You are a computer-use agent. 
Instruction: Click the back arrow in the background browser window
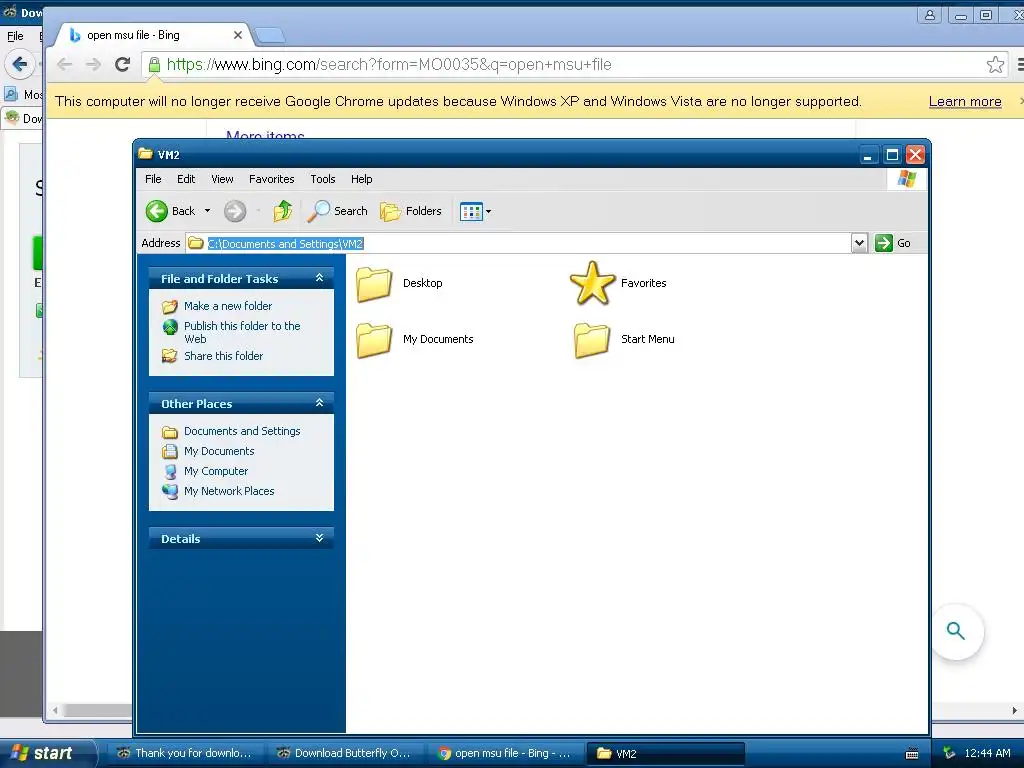[19, 64]
